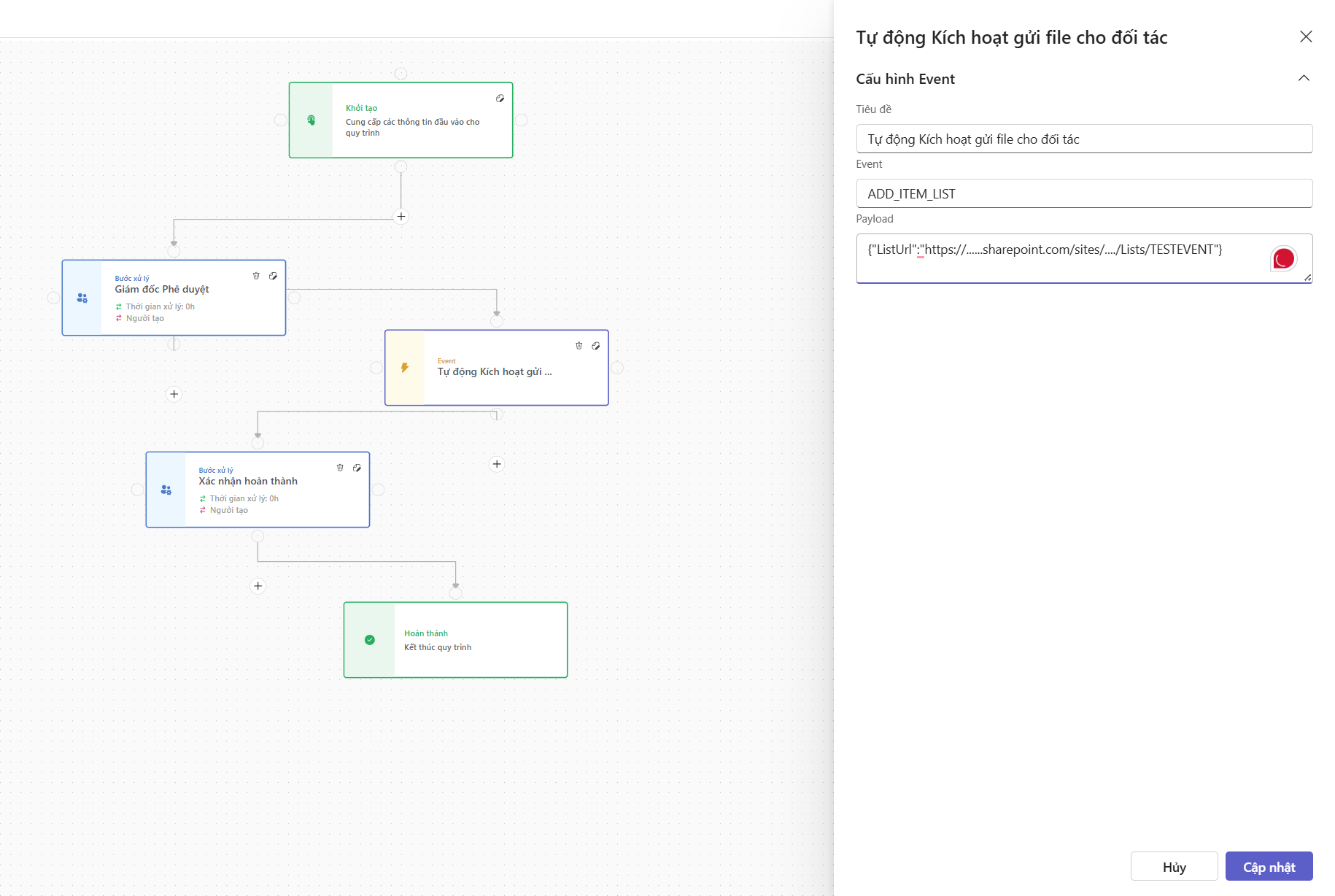Close the event configuration panel
This screenshot has height=896, width=1335.
[1306, 37]
